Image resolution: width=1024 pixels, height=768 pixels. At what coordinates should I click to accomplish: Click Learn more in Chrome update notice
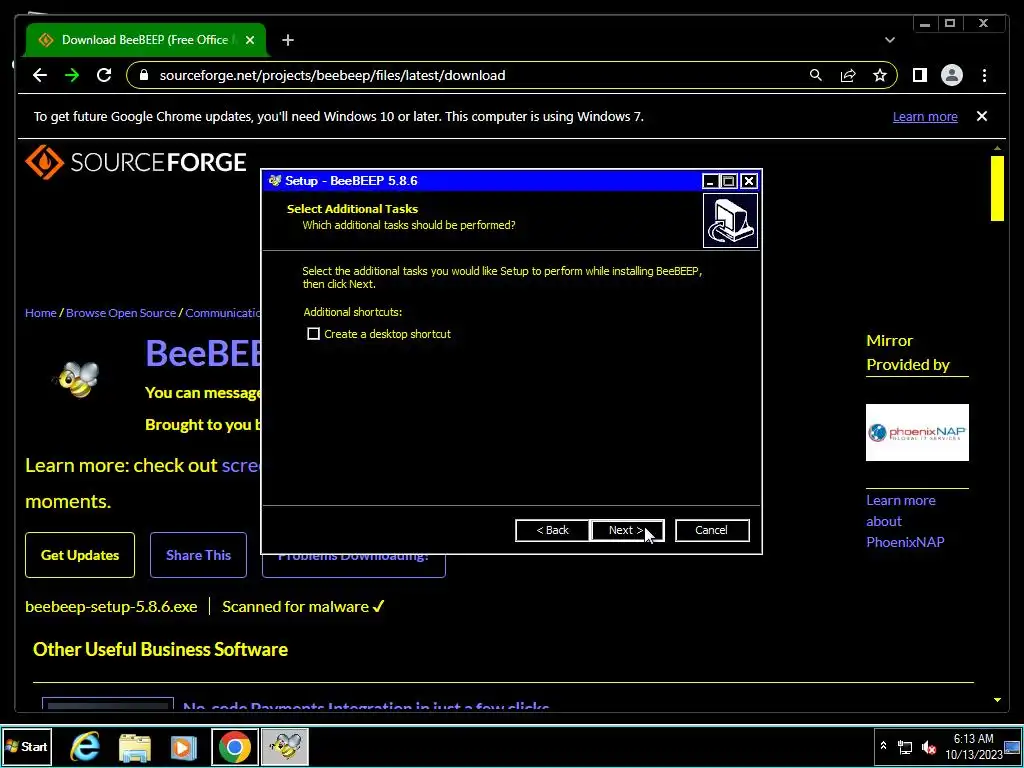[x=925, y=116]
